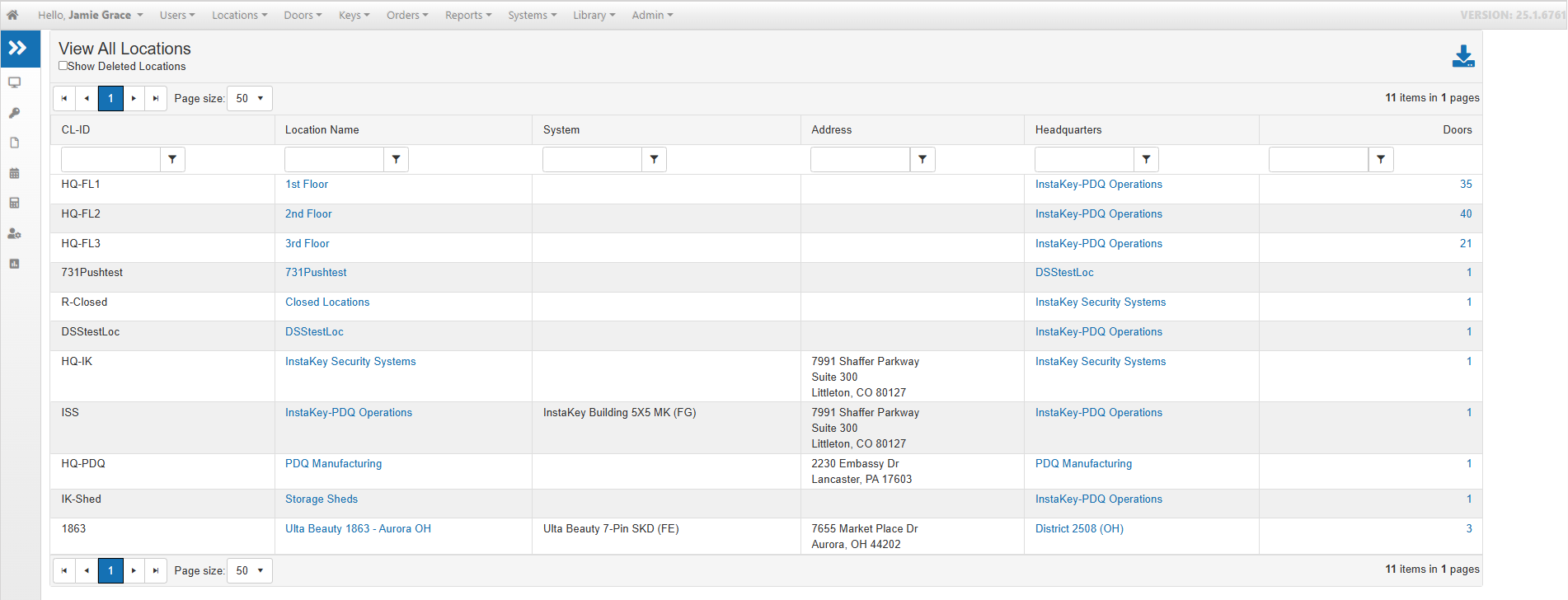Screen dimensions: 1568x600
Task: Open the key icon in the sidebar
Action: tap(15, 113)
